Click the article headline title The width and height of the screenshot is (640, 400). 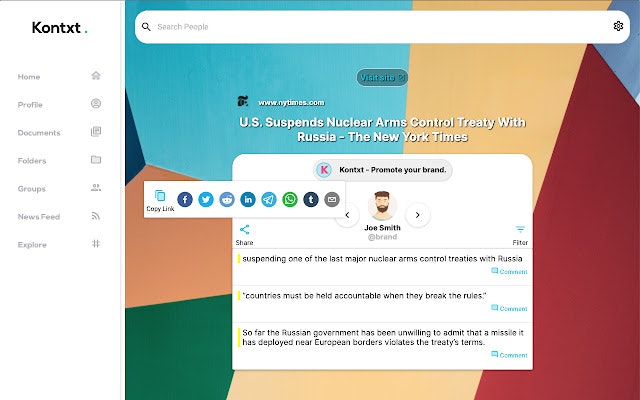pyautogui.click(x=382, y=129)
